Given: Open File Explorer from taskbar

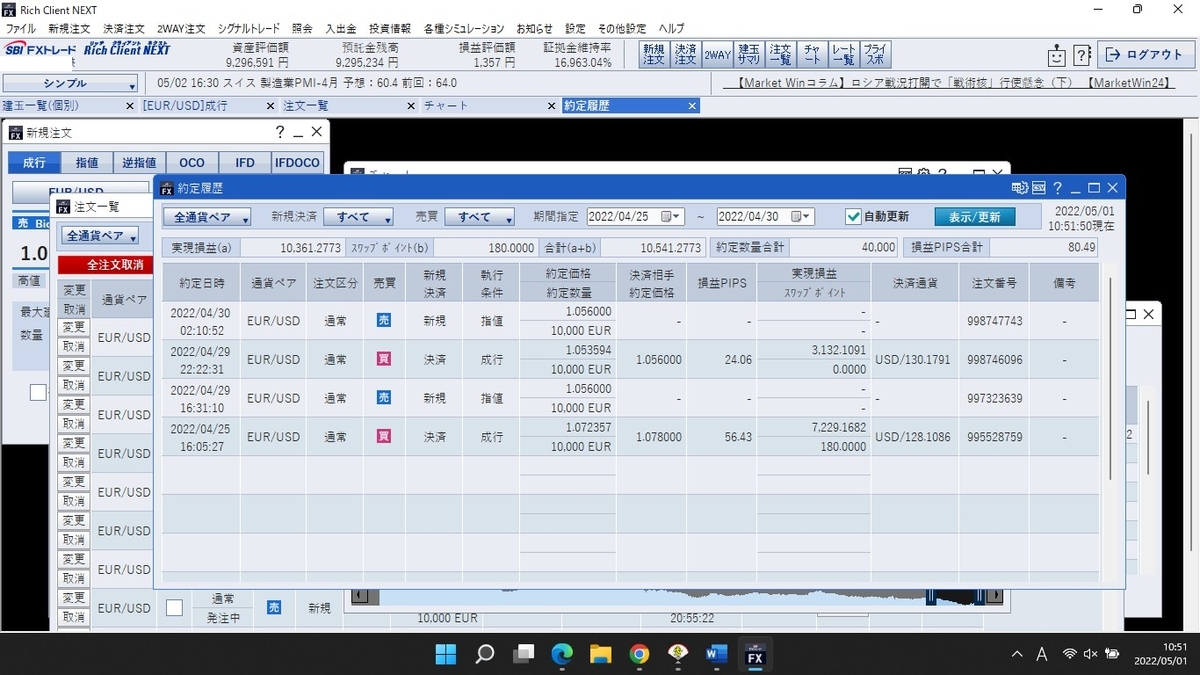Looking at the screenshot, I should point(601,655).
